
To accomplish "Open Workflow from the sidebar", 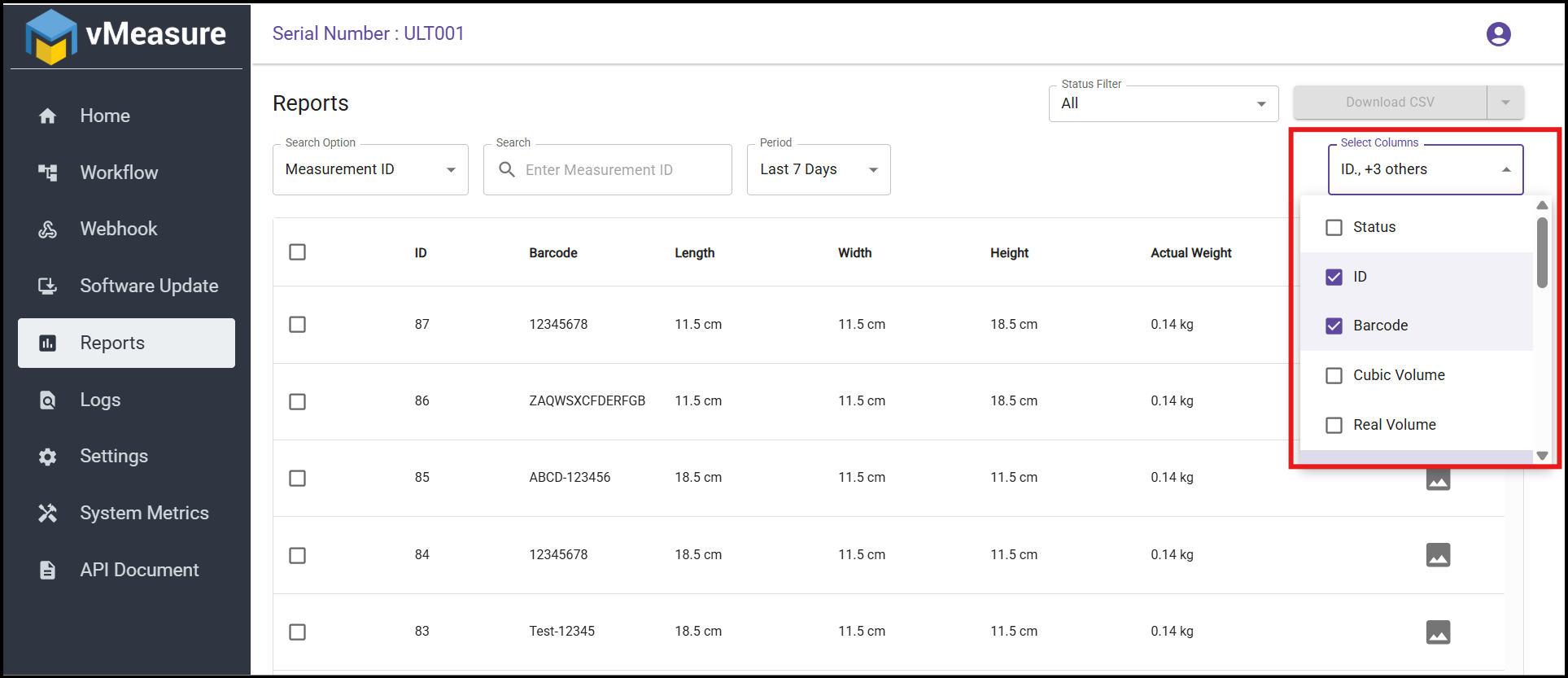I will coord(126,173).
